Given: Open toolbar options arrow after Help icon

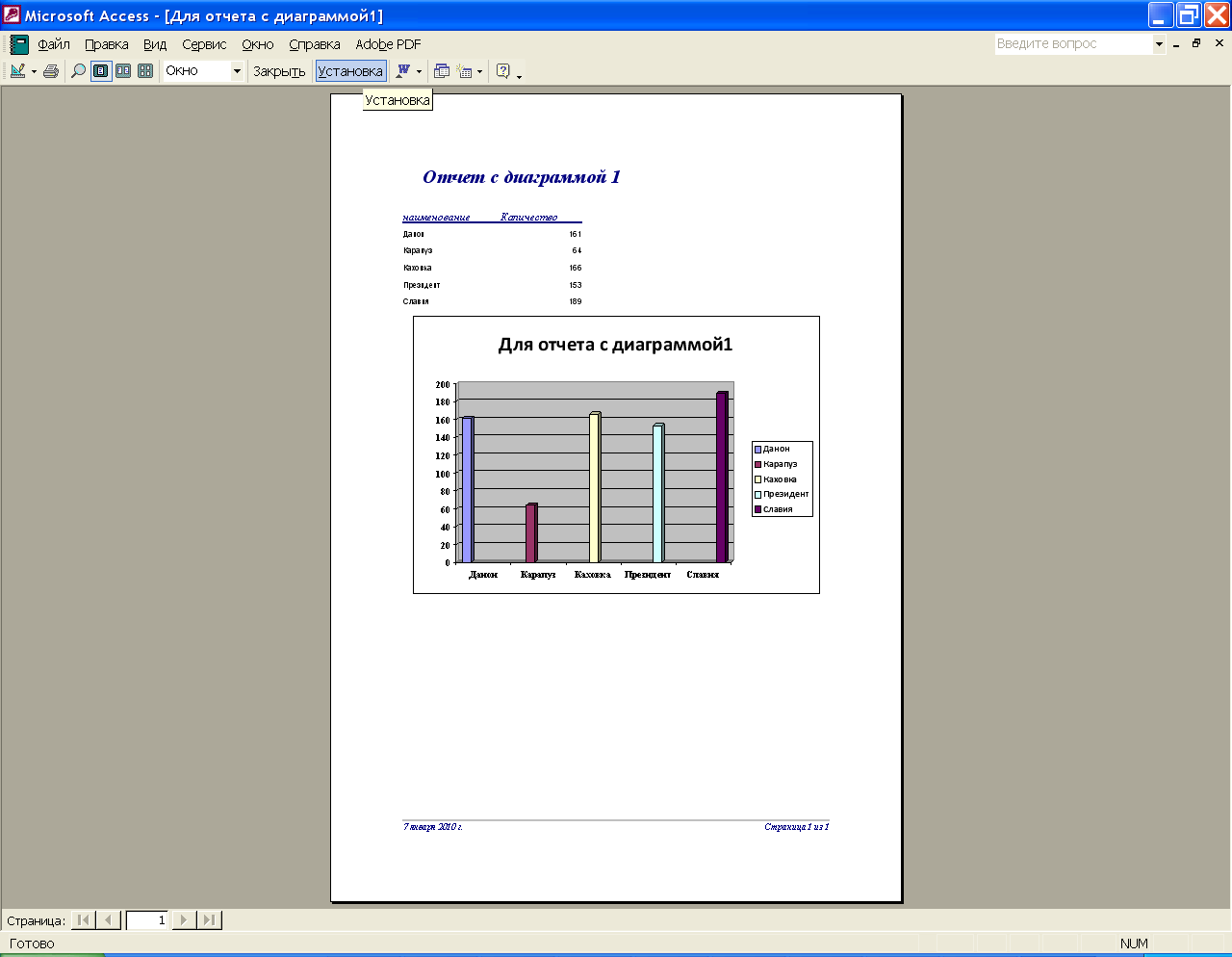Looking at the screenshot, I should (519, 73).
